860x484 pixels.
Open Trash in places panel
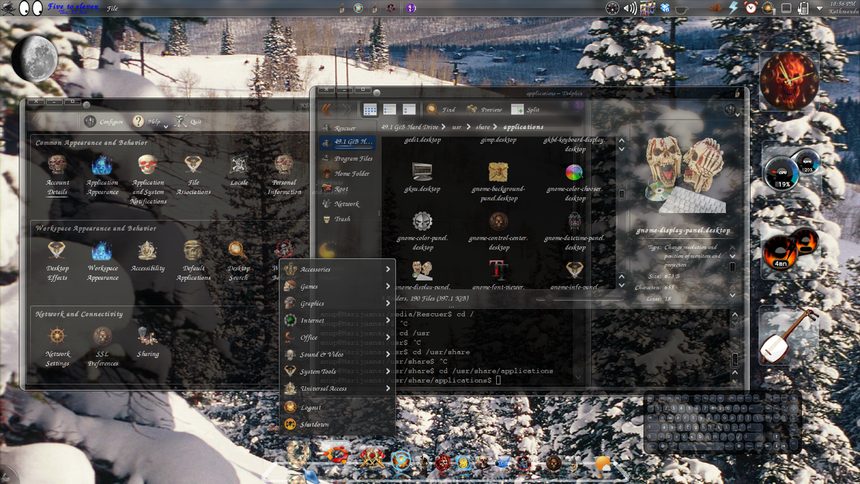(348, 219)
